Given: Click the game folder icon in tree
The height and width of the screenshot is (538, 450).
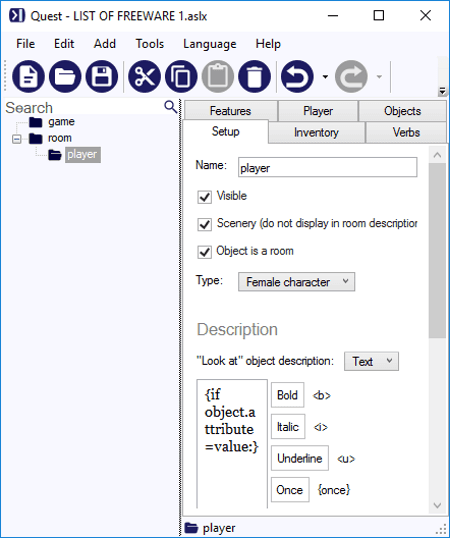Looking at the screenshot, I should (36, 122).
